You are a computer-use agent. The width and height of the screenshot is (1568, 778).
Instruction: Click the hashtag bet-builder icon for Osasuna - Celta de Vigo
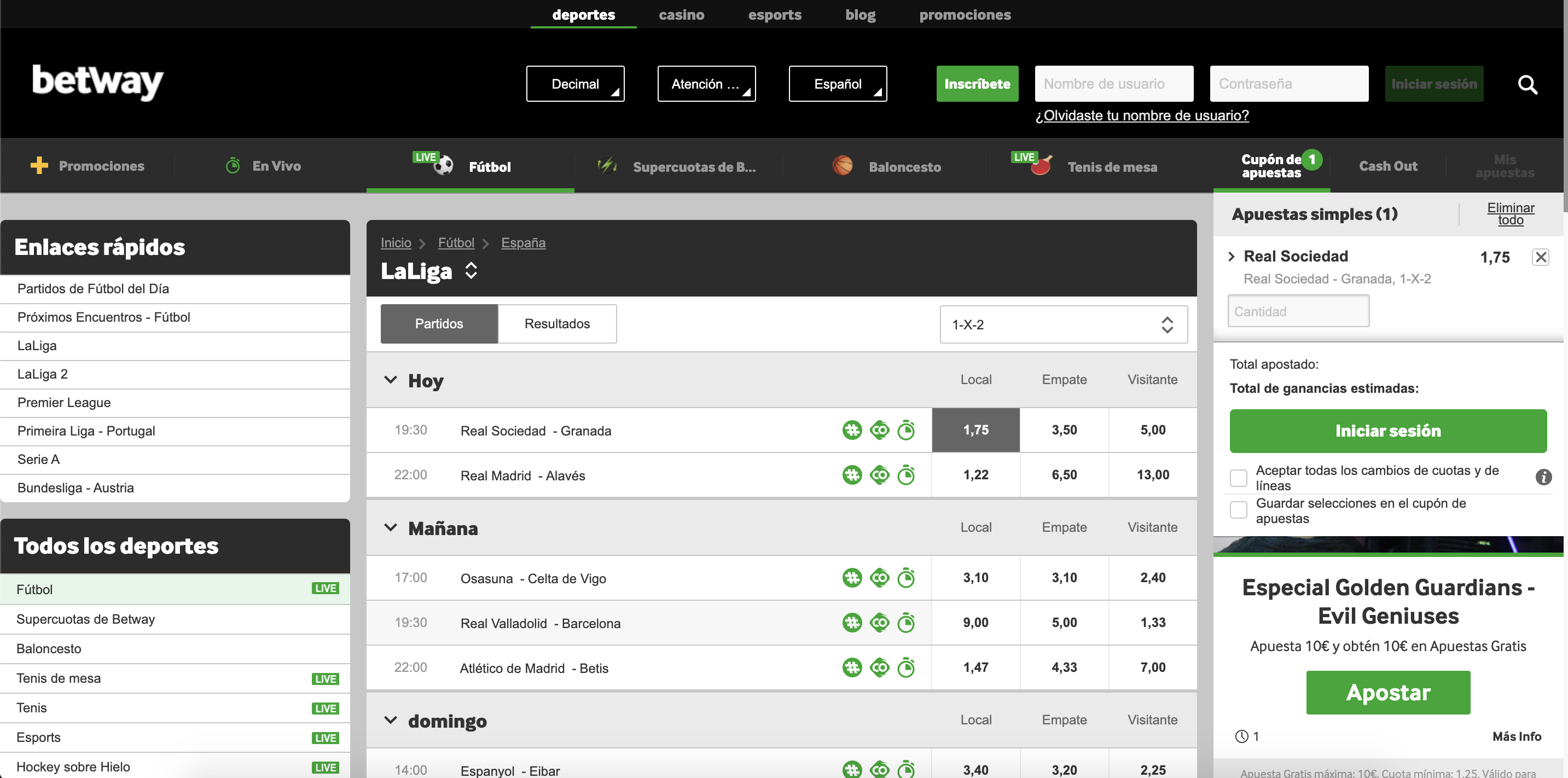coord(852,578)
